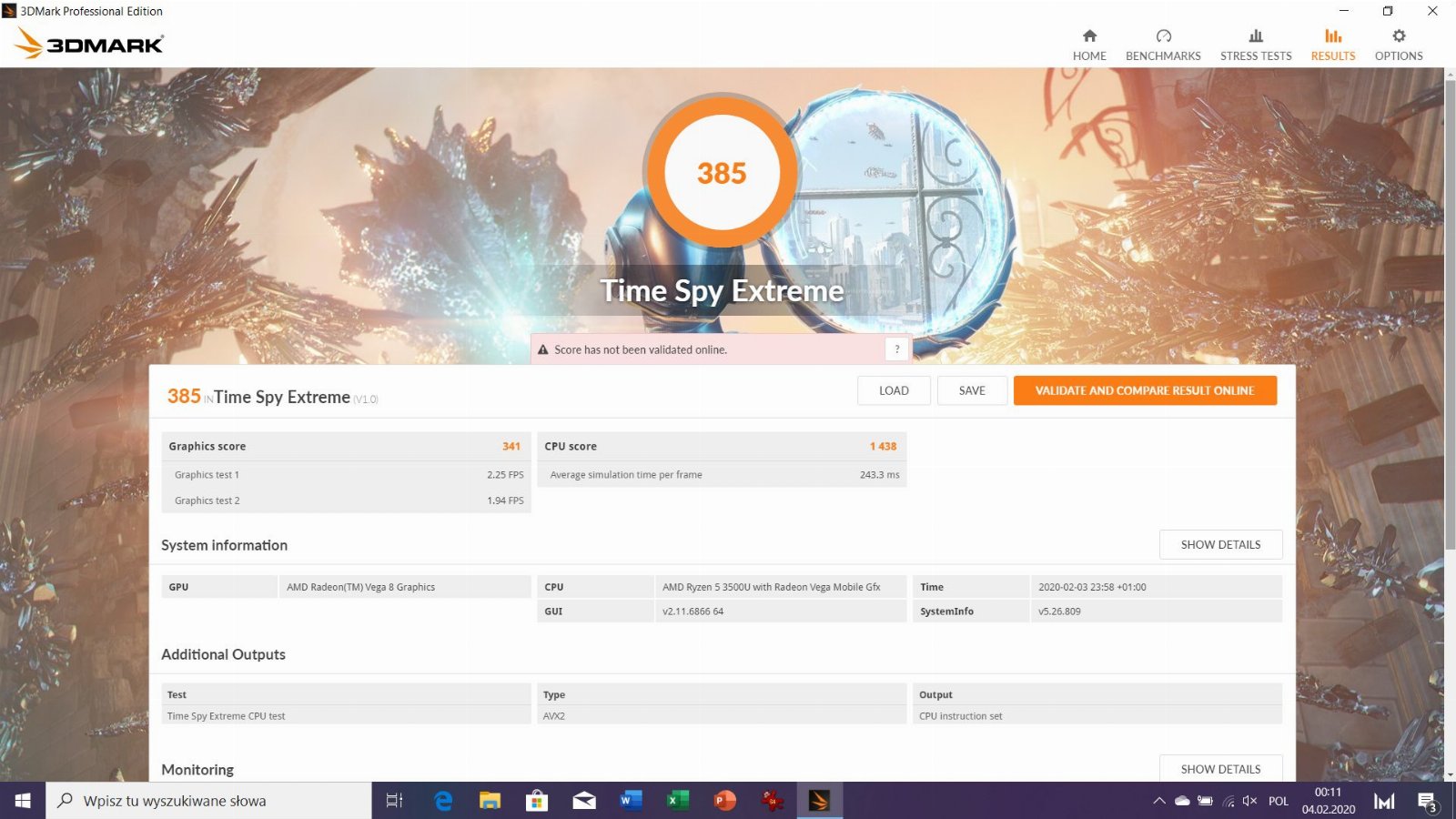Viewport: 1456px width, 819px height.
Task: Save the benchmark result
Action: point(972,390)
